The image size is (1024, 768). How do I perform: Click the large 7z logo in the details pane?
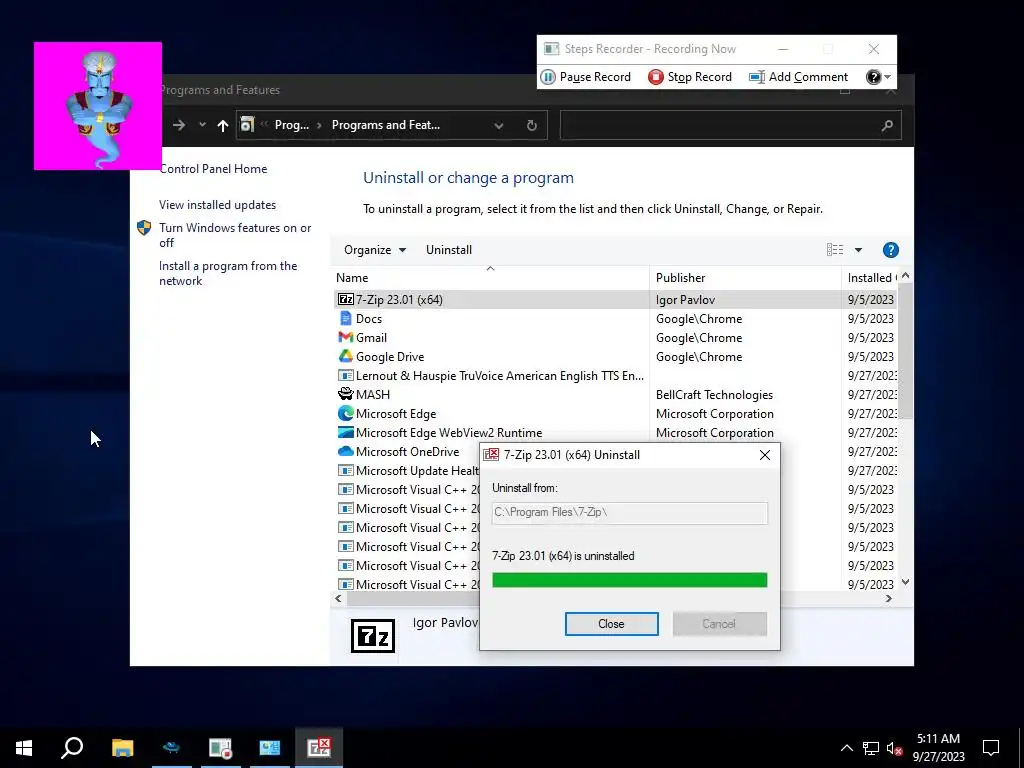tap(373, 635)
